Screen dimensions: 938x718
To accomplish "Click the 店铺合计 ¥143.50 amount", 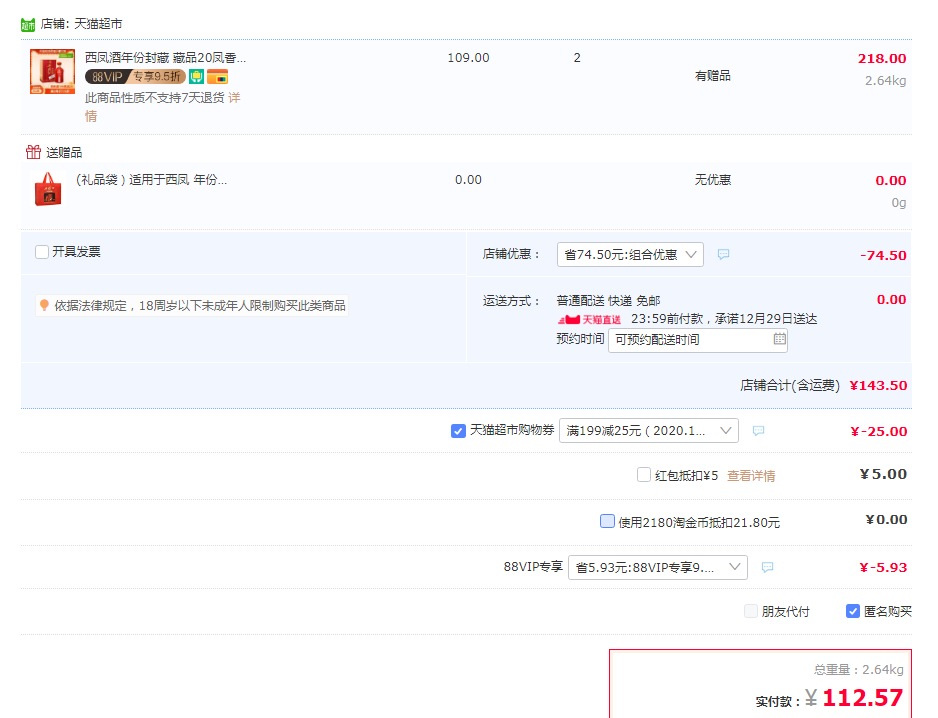I will click(878, 385).
